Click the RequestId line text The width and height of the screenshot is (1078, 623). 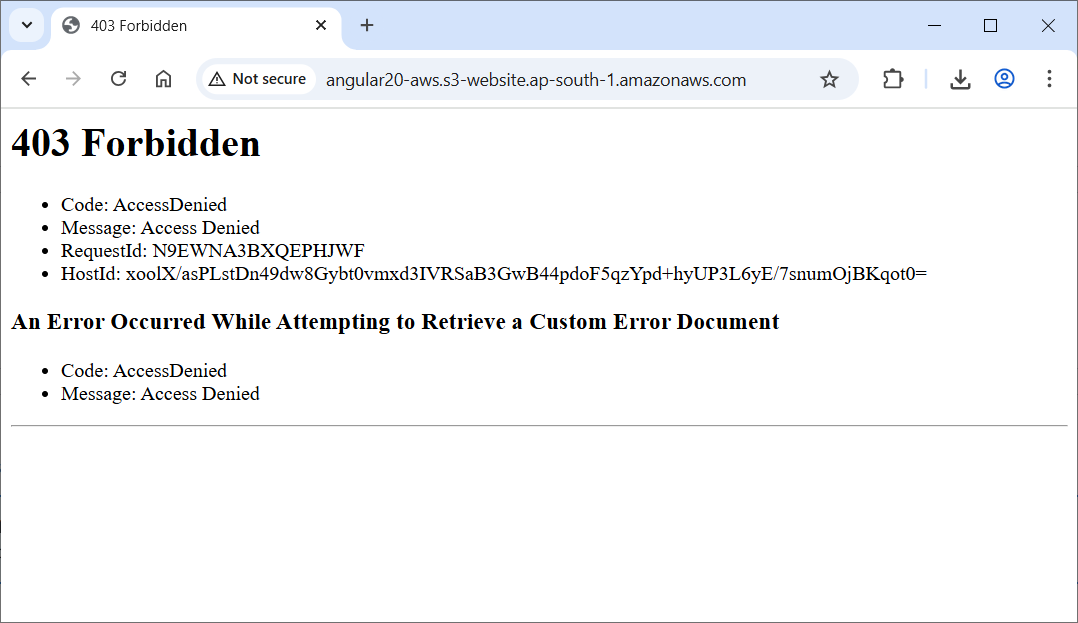(x=212, y=250)
